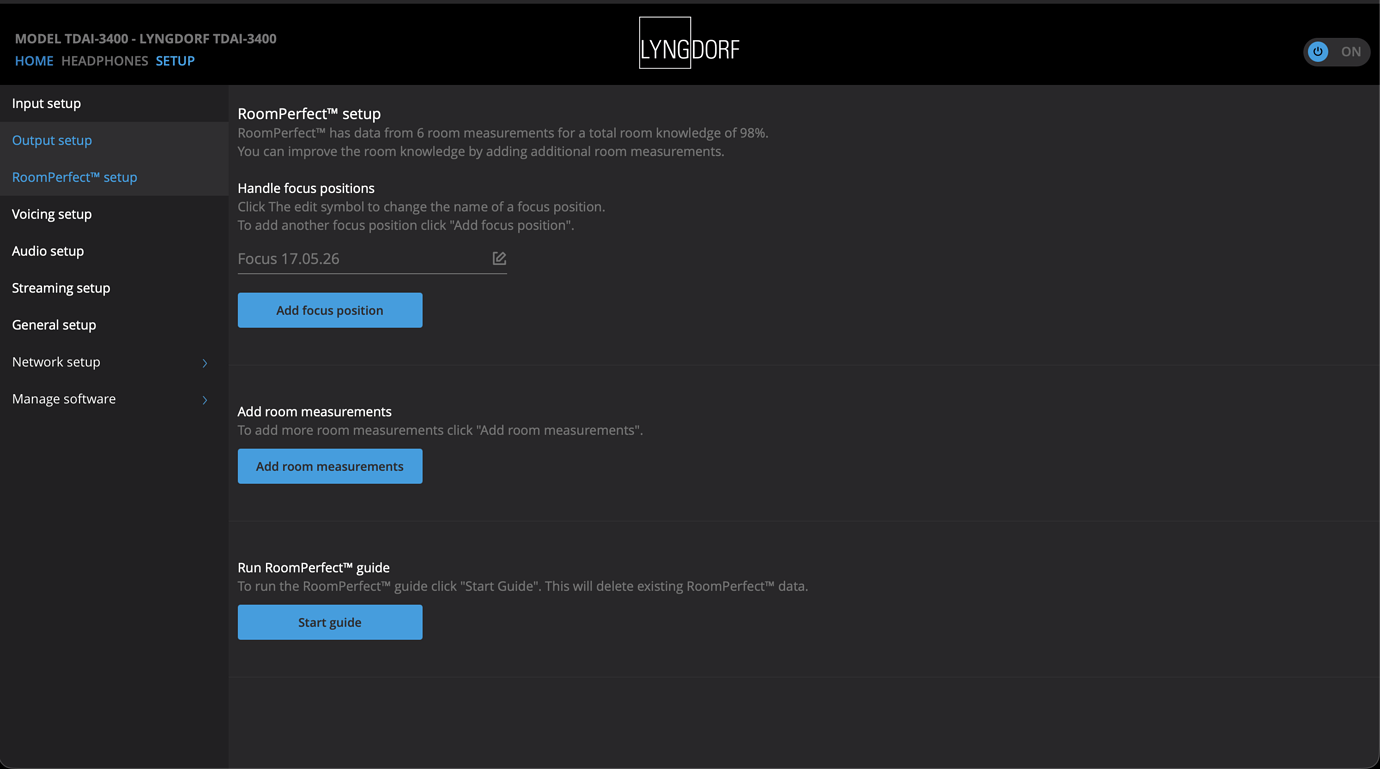1380x769 pixels.
Task: Click the line starting 'To add more room measurements'
Action: pos(440,430)
